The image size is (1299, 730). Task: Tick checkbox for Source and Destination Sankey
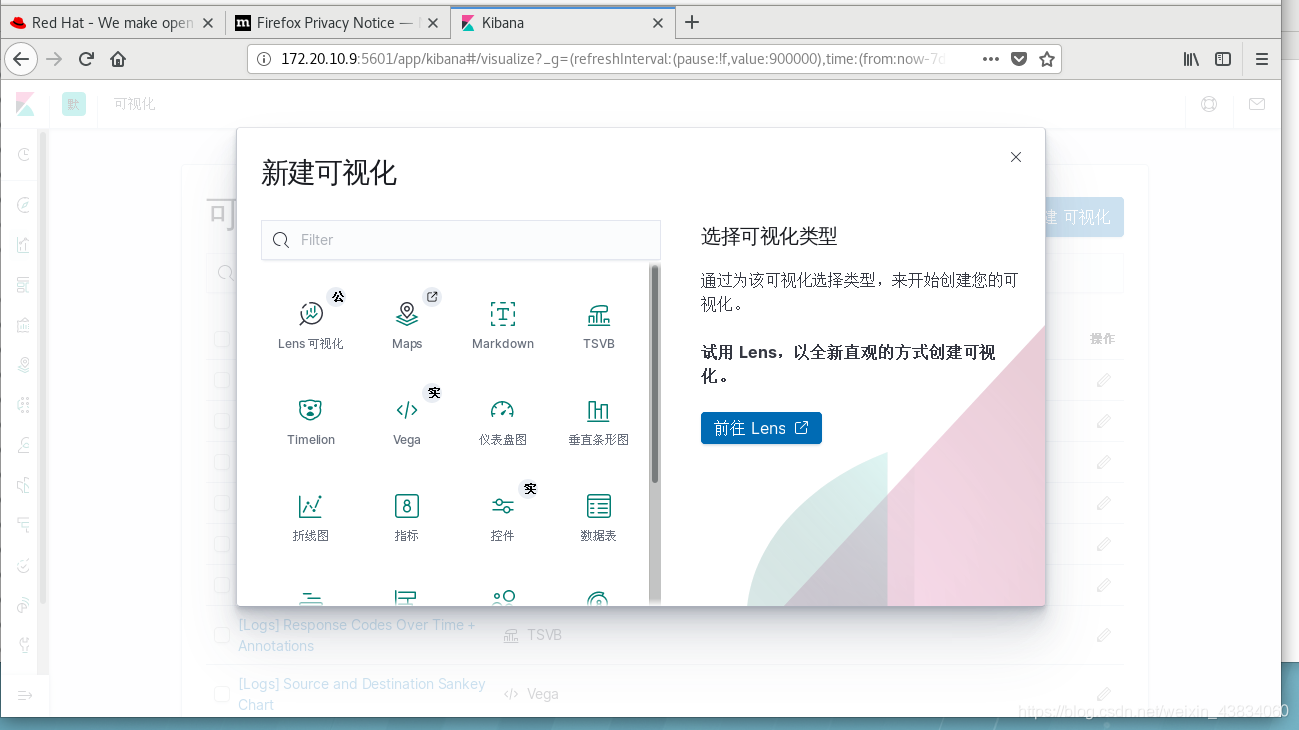[x=222, y=694]
